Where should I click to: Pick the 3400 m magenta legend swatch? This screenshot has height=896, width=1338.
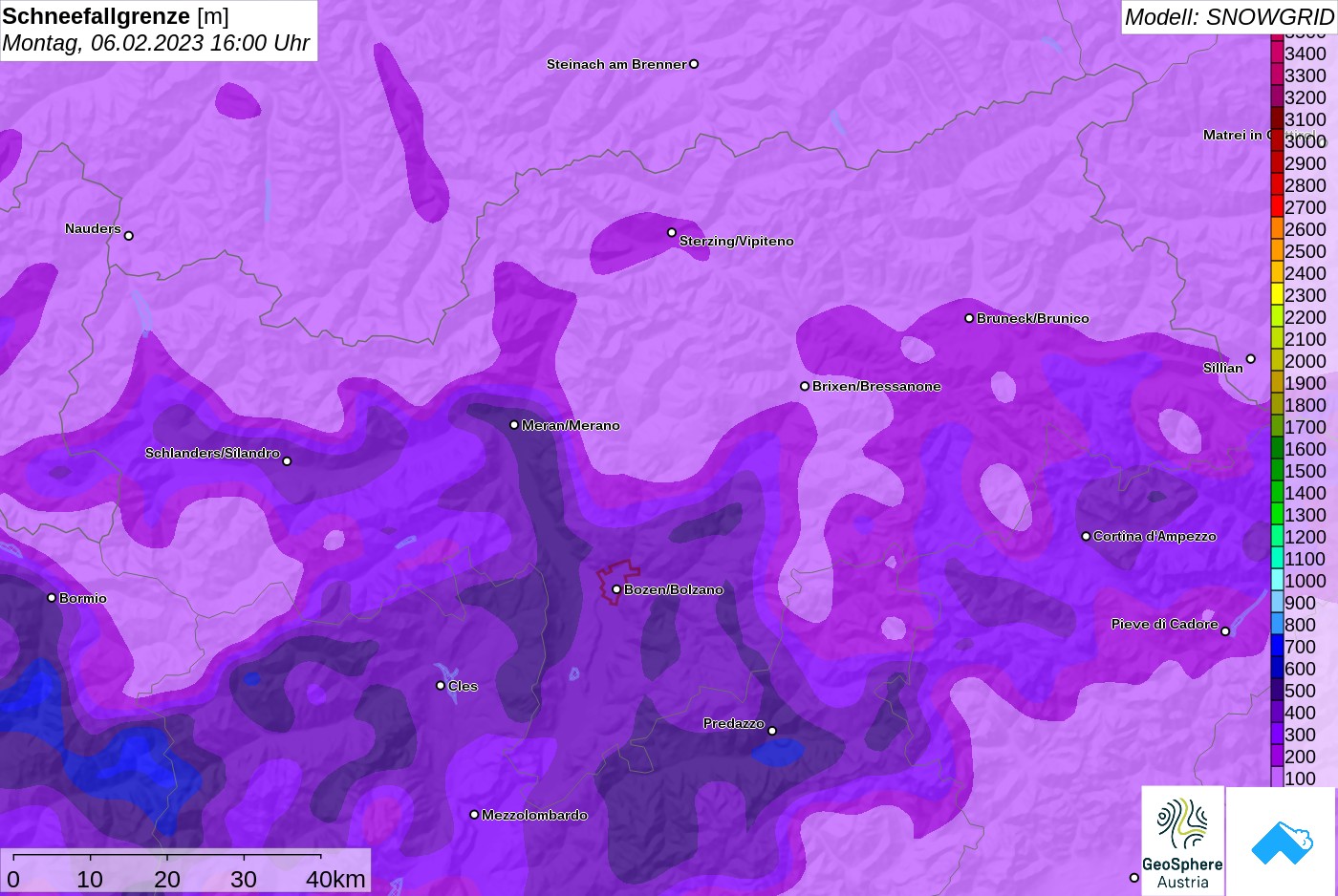click(1277, 53)
